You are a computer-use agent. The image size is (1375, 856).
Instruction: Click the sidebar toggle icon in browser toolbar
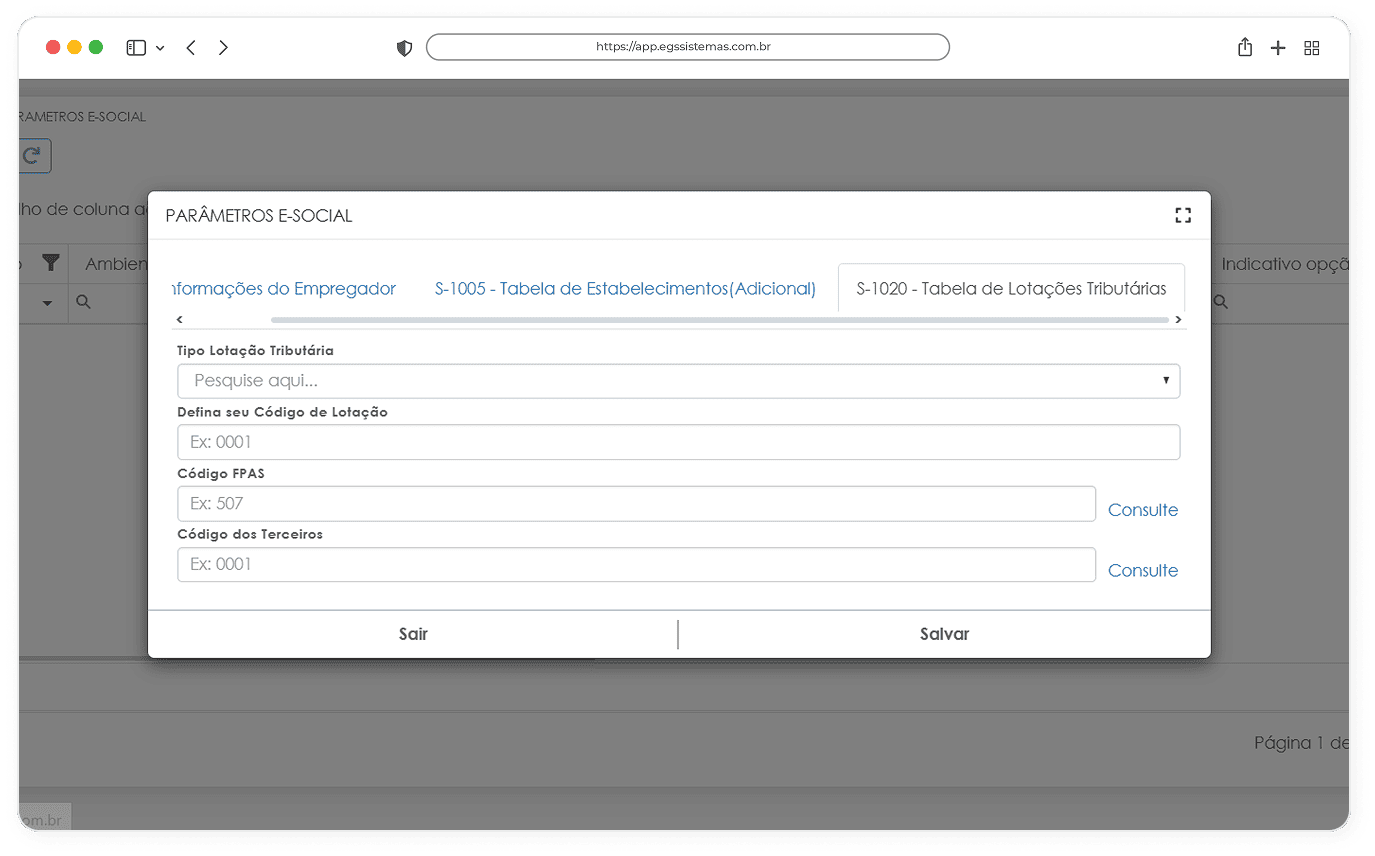pos(137,48)
